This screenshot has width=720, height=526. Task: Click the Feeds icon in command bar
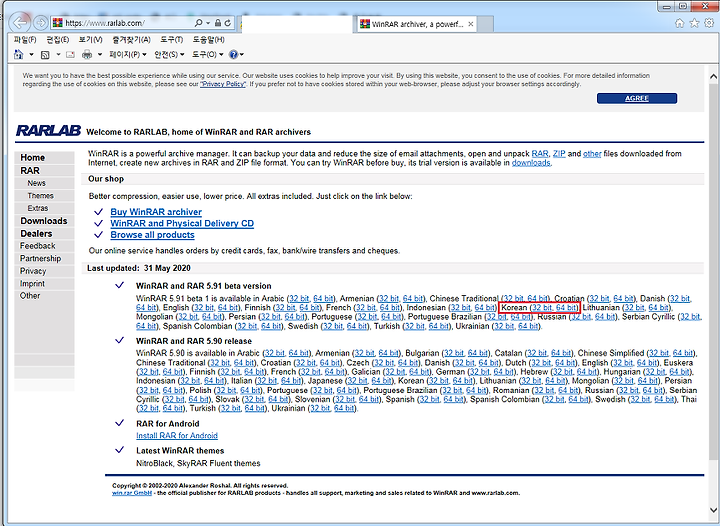pos(45,55)
